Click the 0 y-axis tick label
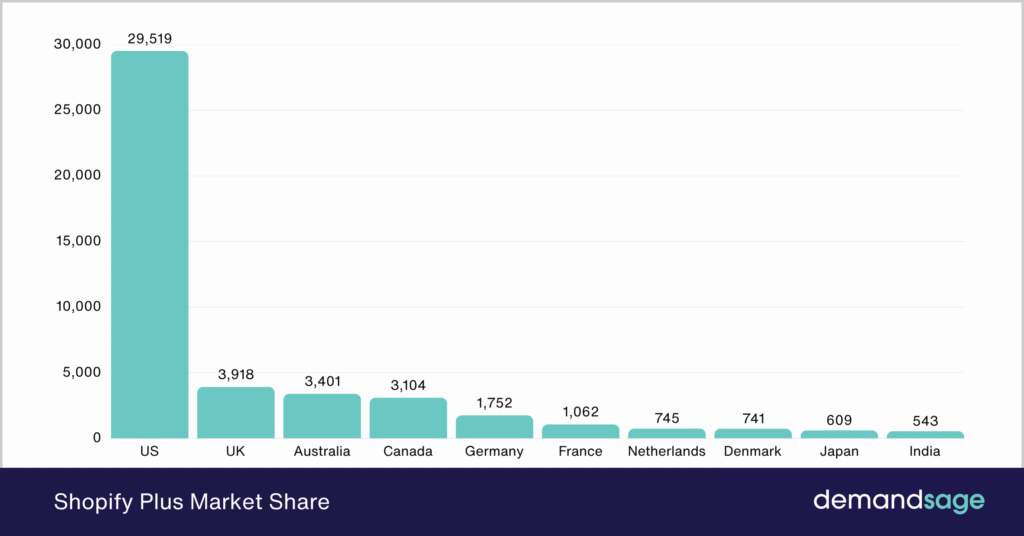 [x=97, y=438]
